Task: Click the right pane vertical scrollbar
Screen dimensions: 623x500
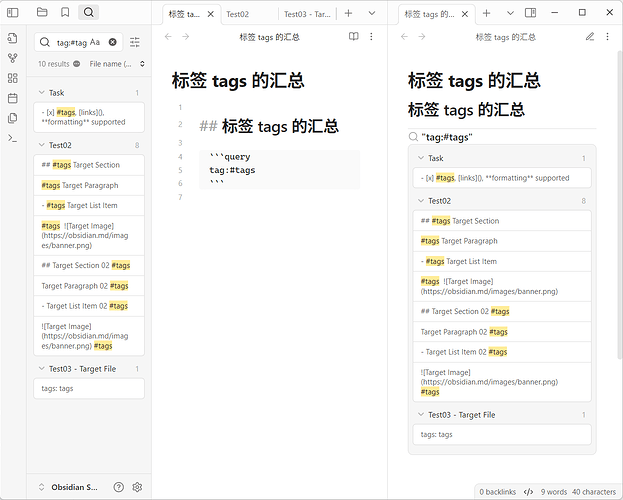Action: (x=619, y=207)
